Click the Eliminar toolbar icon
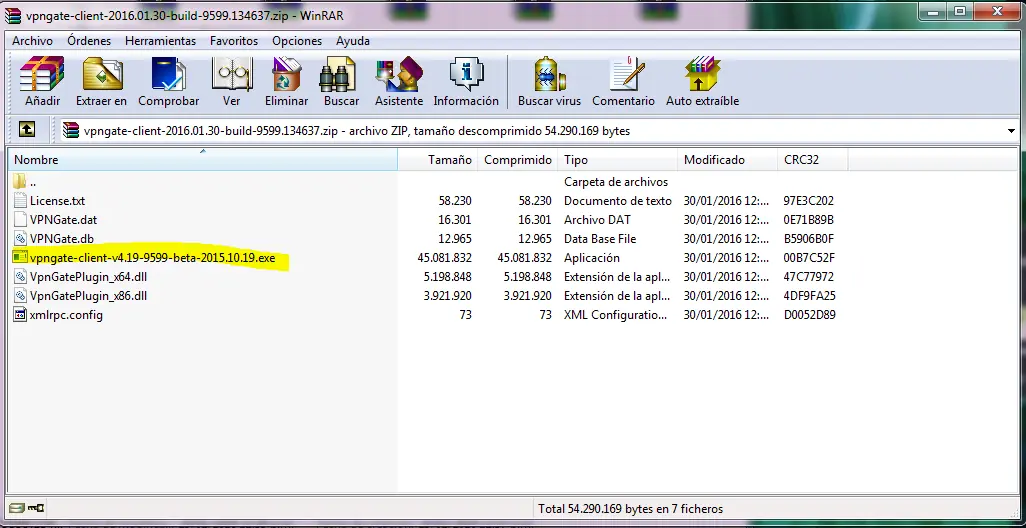The image size is (1026, 528). coord(287,74)
